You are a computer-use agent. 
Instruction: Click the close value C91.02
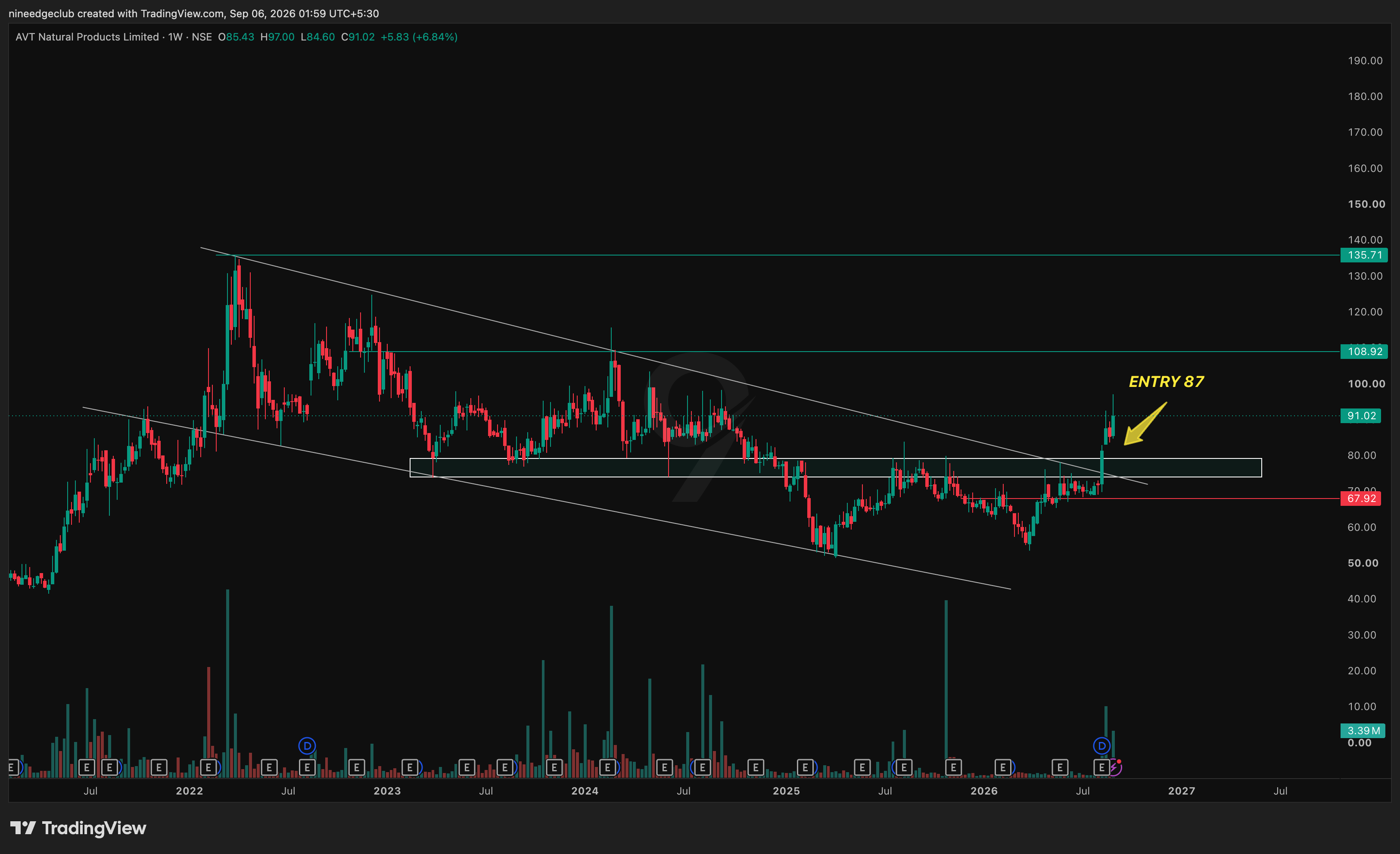[x=358, y=37]
